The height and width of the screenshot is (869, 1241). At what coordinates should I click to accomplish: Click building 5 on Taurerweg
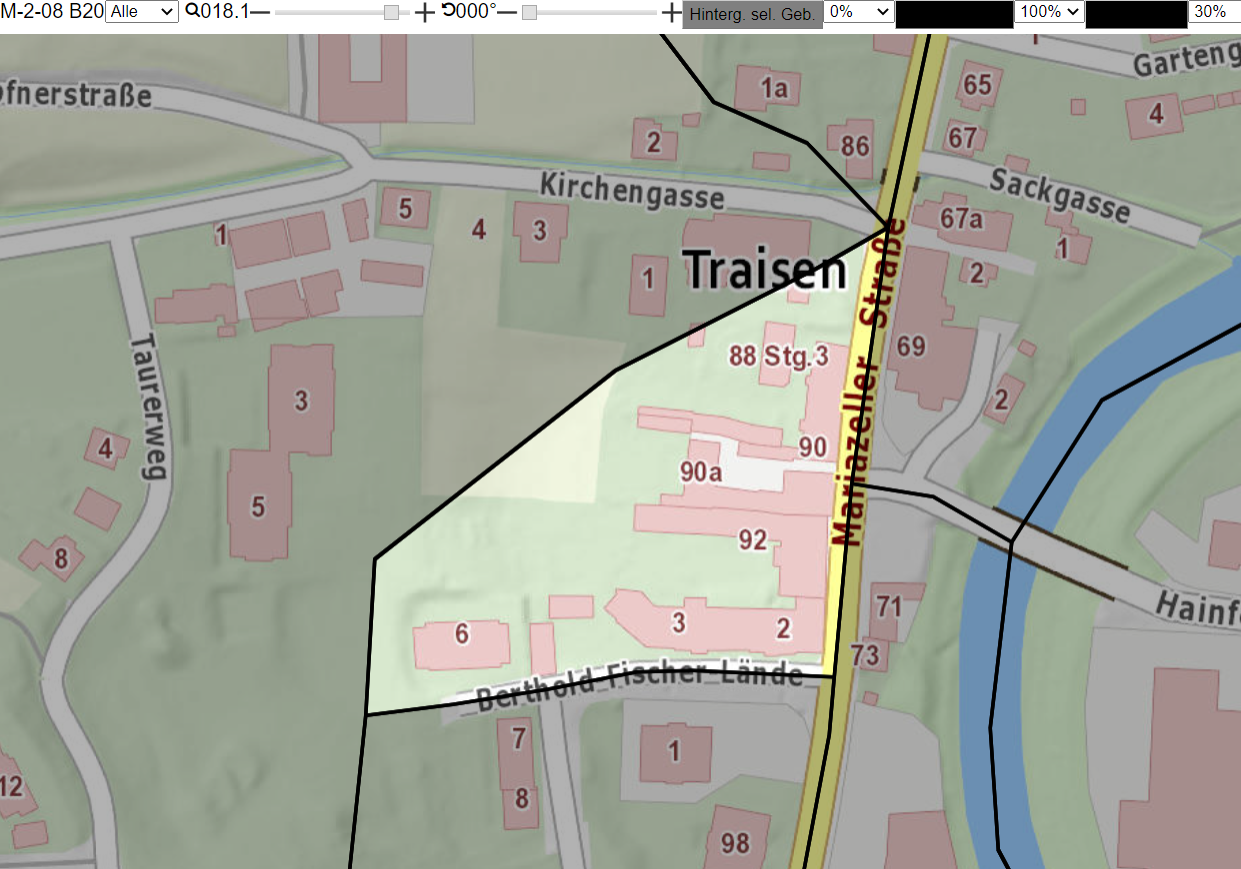point(259,504)
